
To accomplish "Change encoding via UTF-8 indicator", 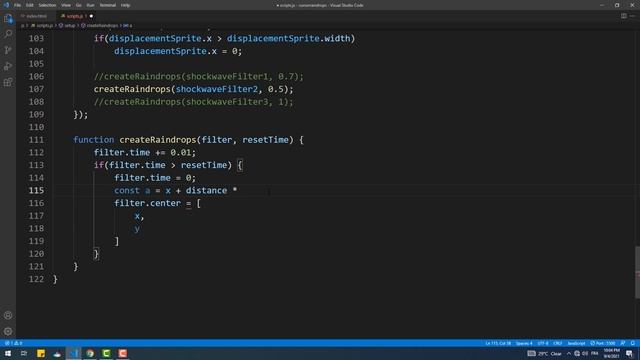I will pos(543,343).
